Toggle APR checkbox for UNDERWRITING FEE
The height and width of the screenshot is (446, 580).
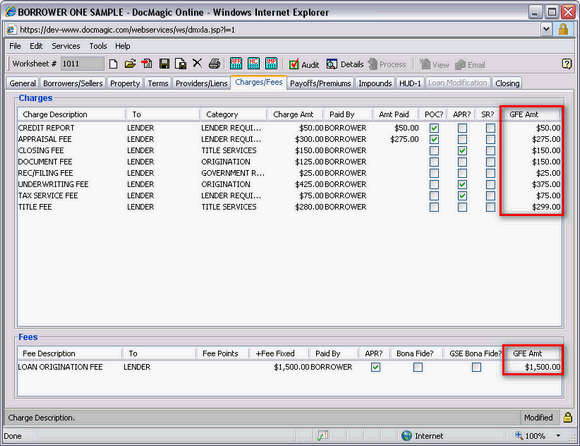(462, 184)
